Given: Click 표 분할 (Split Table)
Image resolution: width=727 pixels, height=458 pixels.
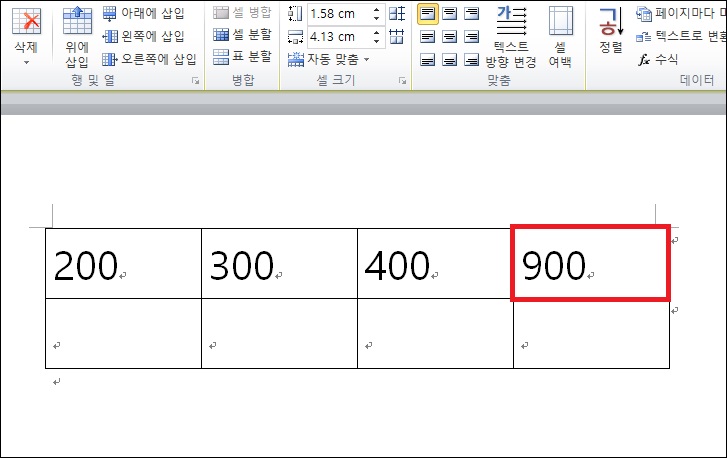Looking at the screenshot, I should pos(242,57).
